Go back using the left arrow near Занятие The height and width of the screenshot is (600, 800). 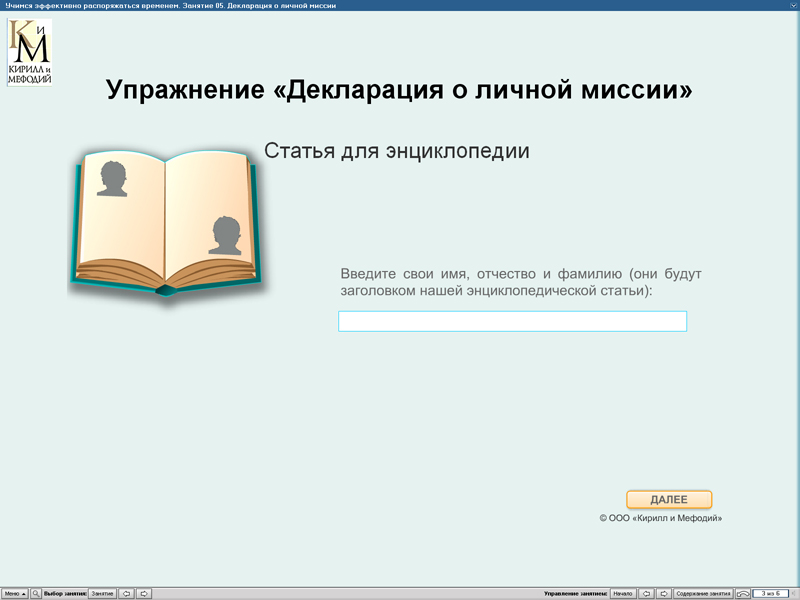(127, 592)
